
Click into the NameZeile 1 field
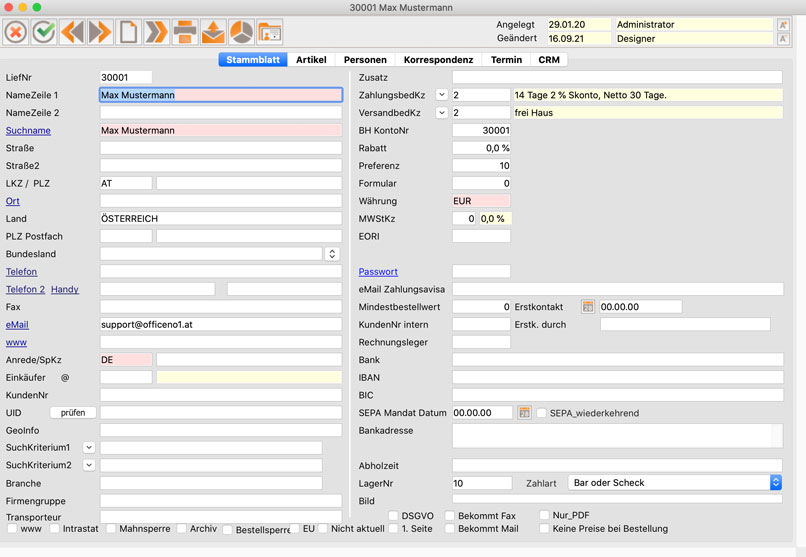(x=221, y=95)
